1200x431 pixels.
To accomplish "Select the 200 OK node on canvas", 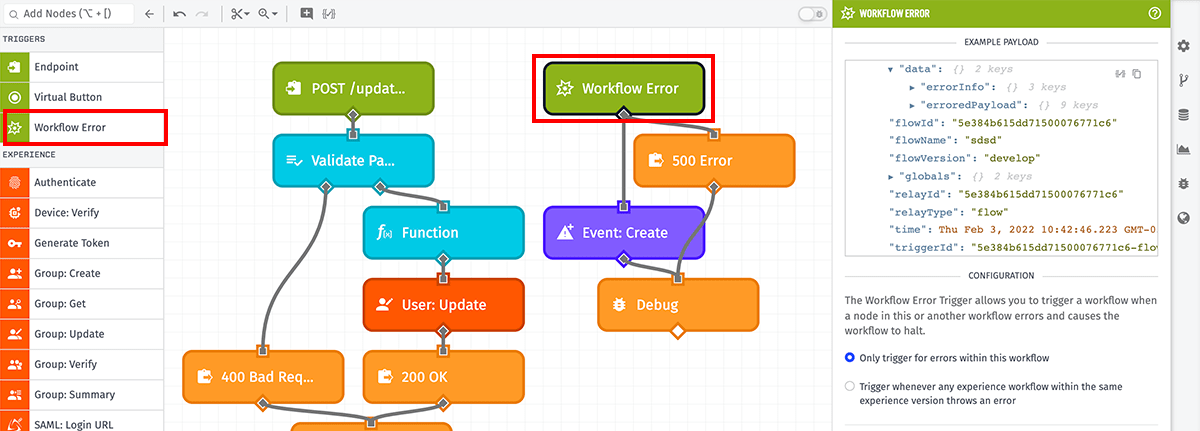I will (443, 376).
